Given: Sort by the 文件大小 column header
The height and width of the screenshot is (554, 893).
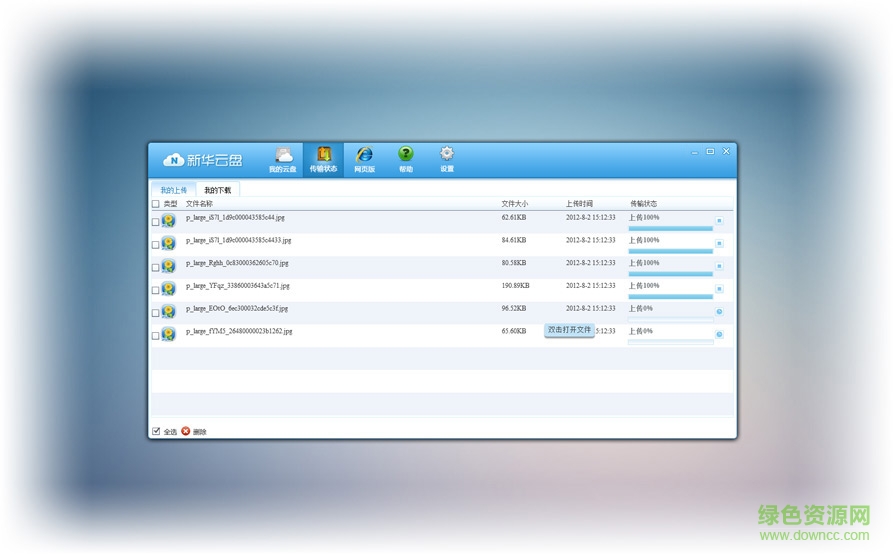Looking at the screenshot, I should (514, 204).
